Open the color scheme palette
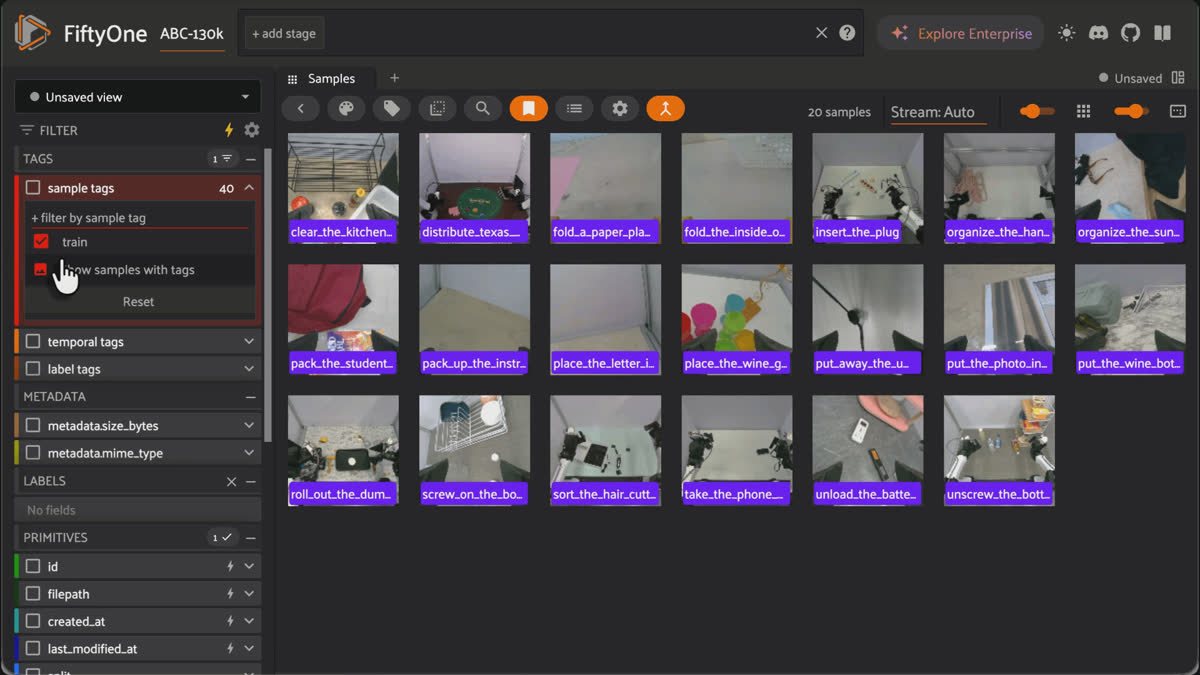The height and width of the screenshot is (675, 1200). pos(346,109)
